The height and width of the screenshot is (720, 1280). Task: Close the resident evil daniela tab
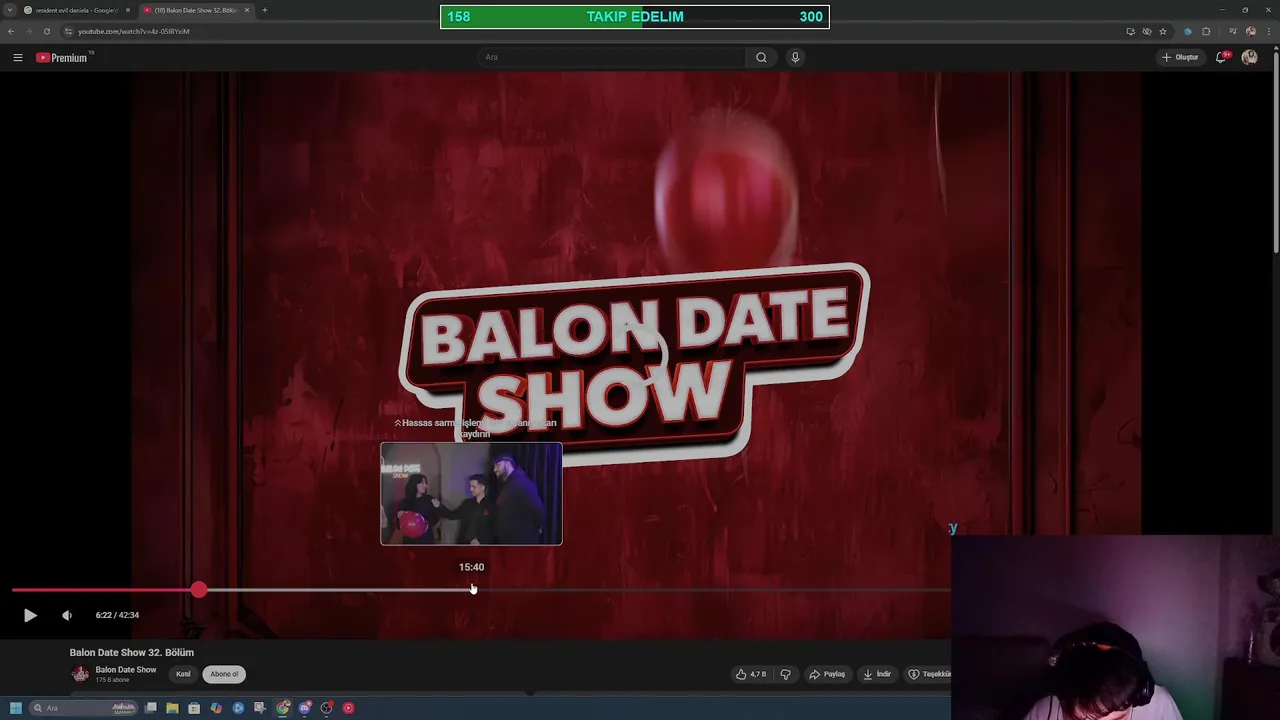pos(128,10)
